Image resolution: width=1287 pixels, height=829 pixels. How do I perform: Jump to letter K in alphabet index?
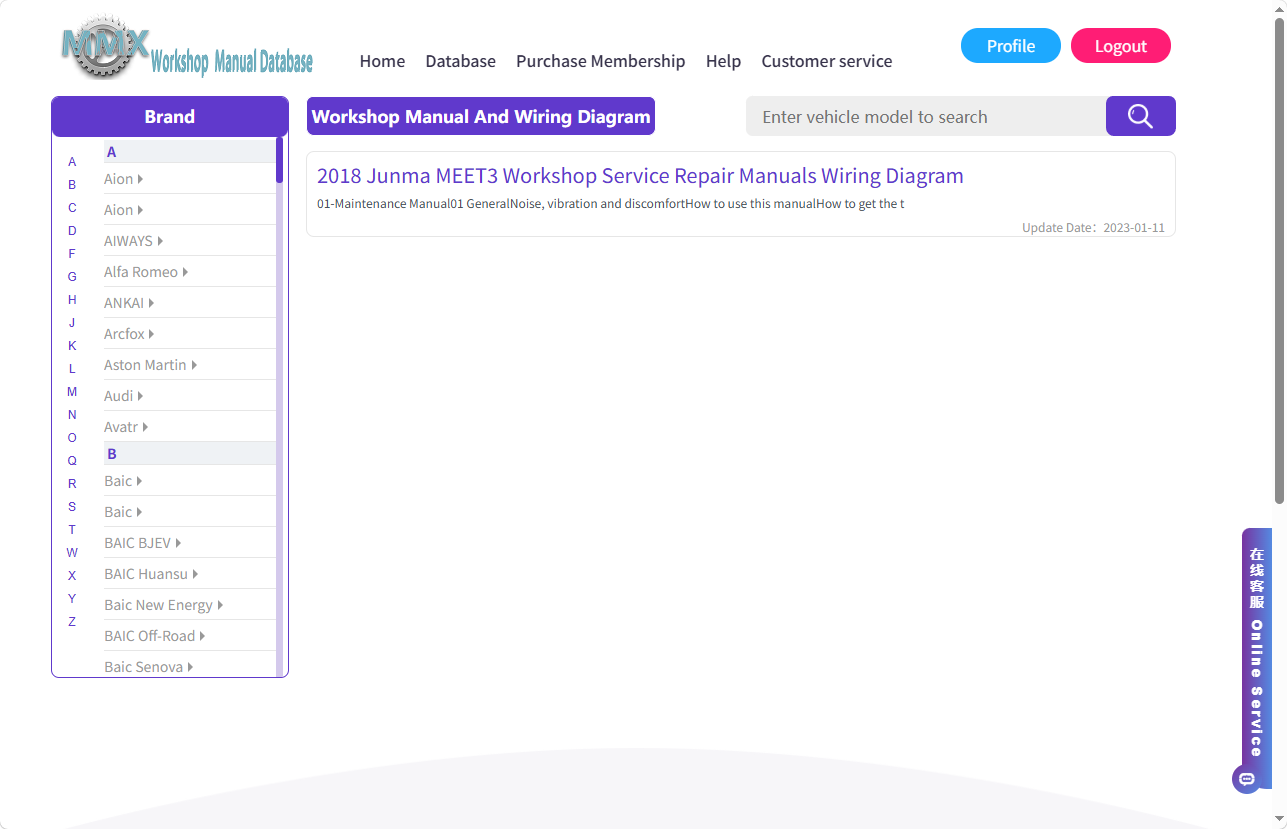coord(72,346)
